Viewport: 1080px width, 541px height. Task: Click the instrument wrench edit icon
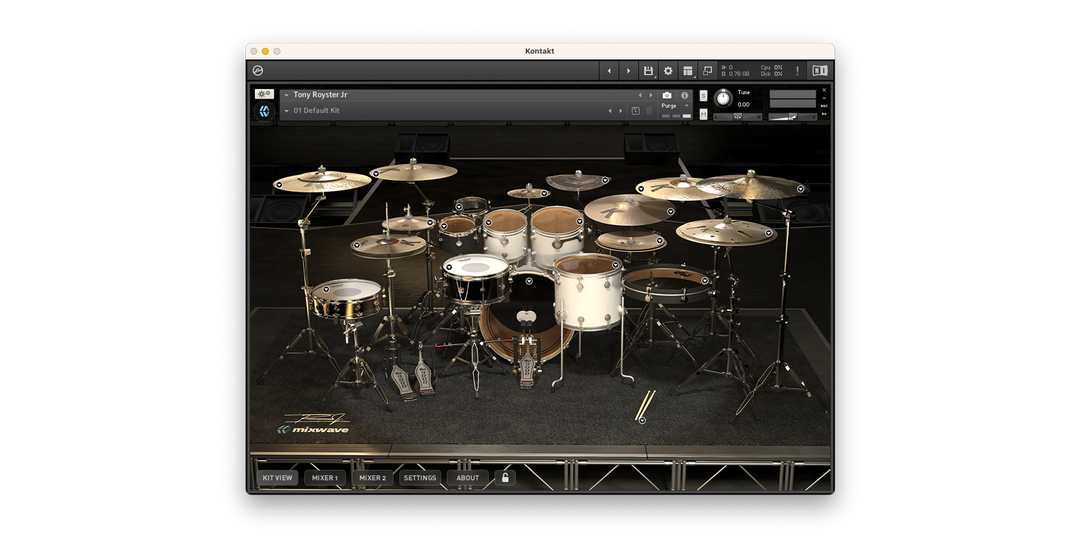(264, 94)
